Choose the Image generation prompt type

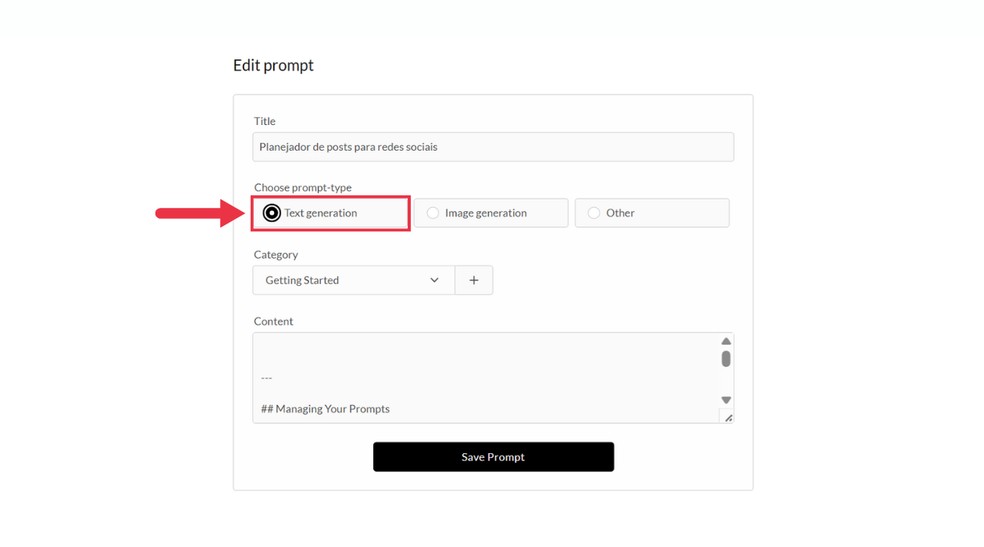(x=433, y=213)
